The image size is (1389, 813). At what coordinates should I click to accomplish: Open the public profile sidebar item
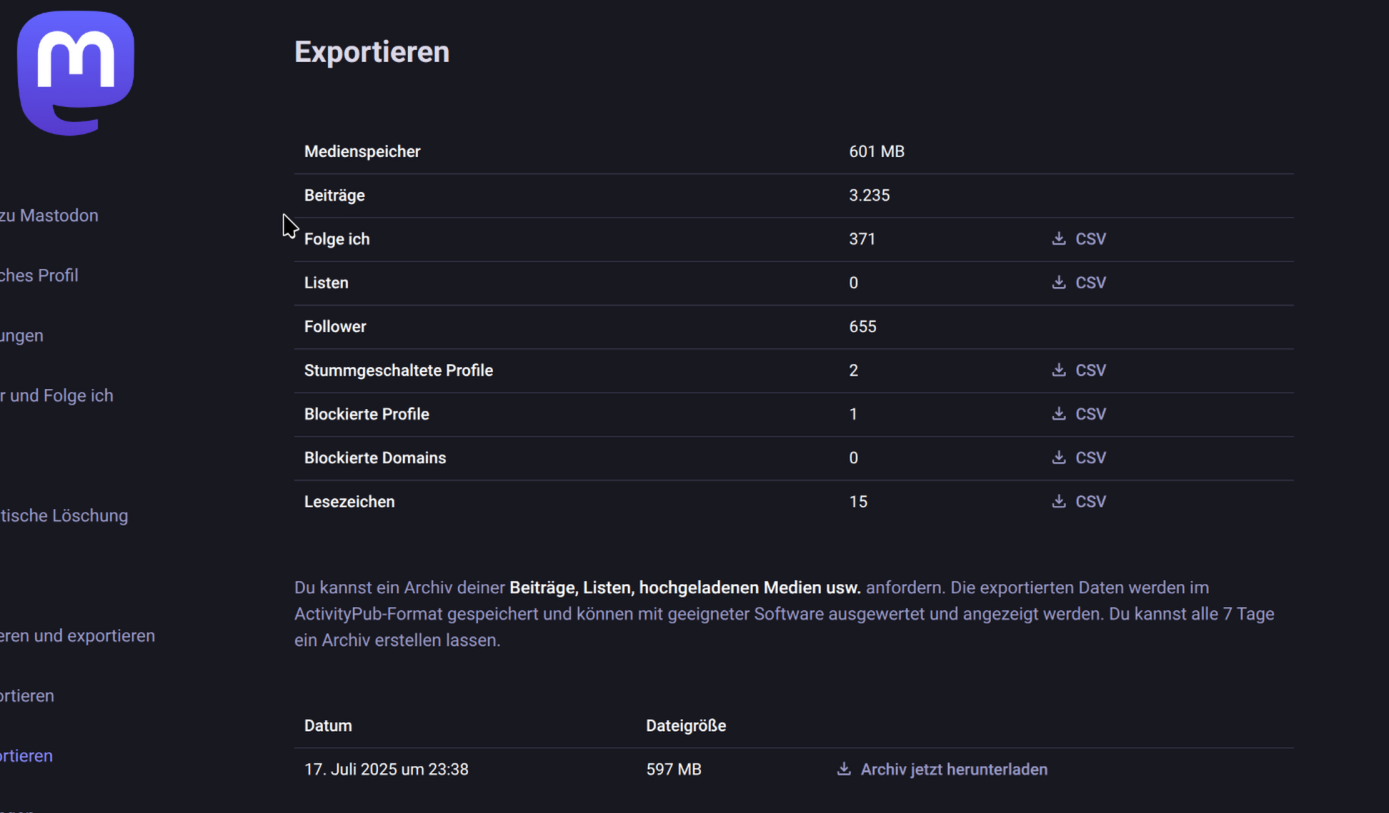(39, 276)
